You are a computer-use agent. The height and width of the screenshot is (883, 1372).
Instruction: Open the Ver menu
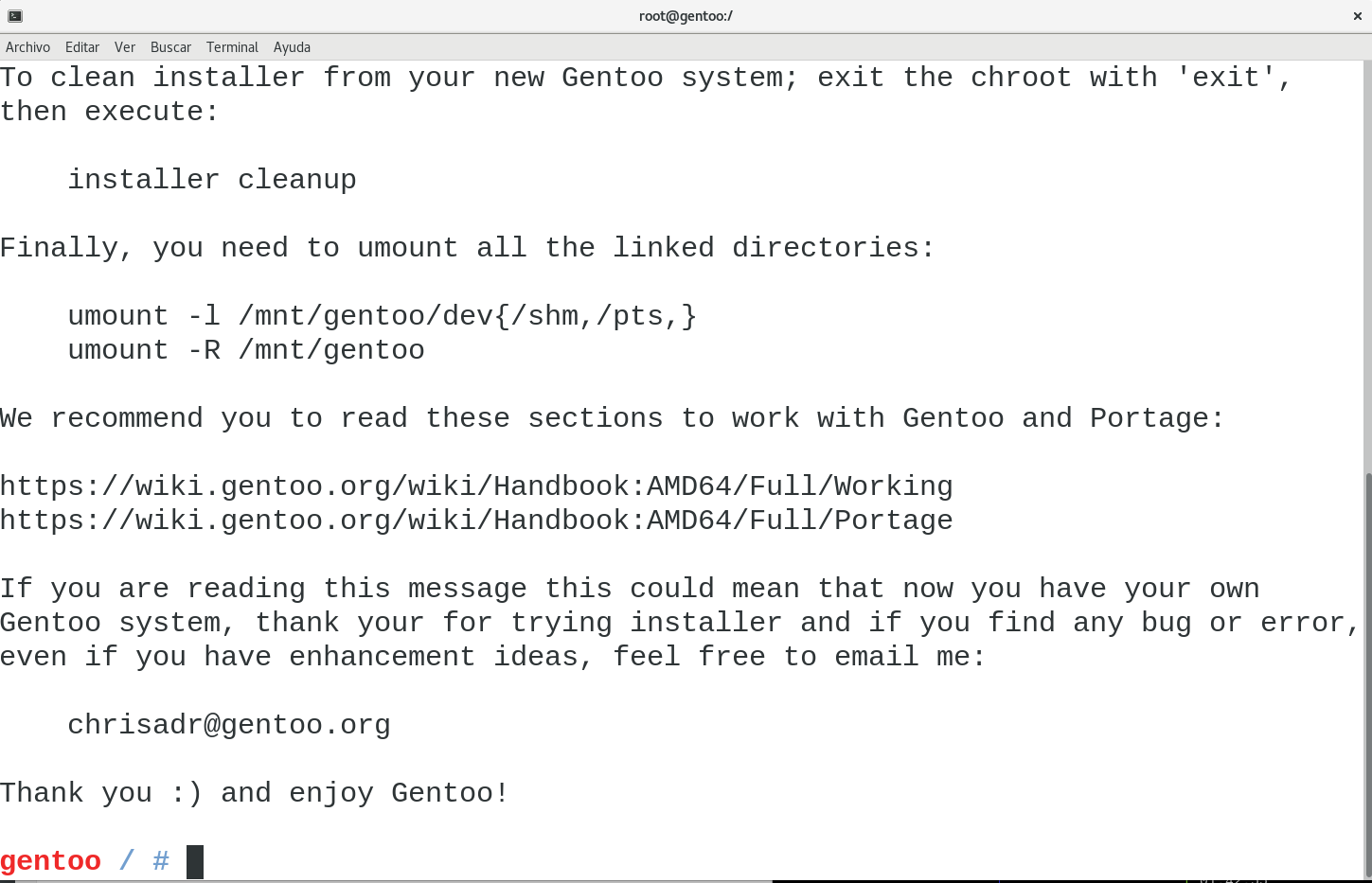(125, 47)
